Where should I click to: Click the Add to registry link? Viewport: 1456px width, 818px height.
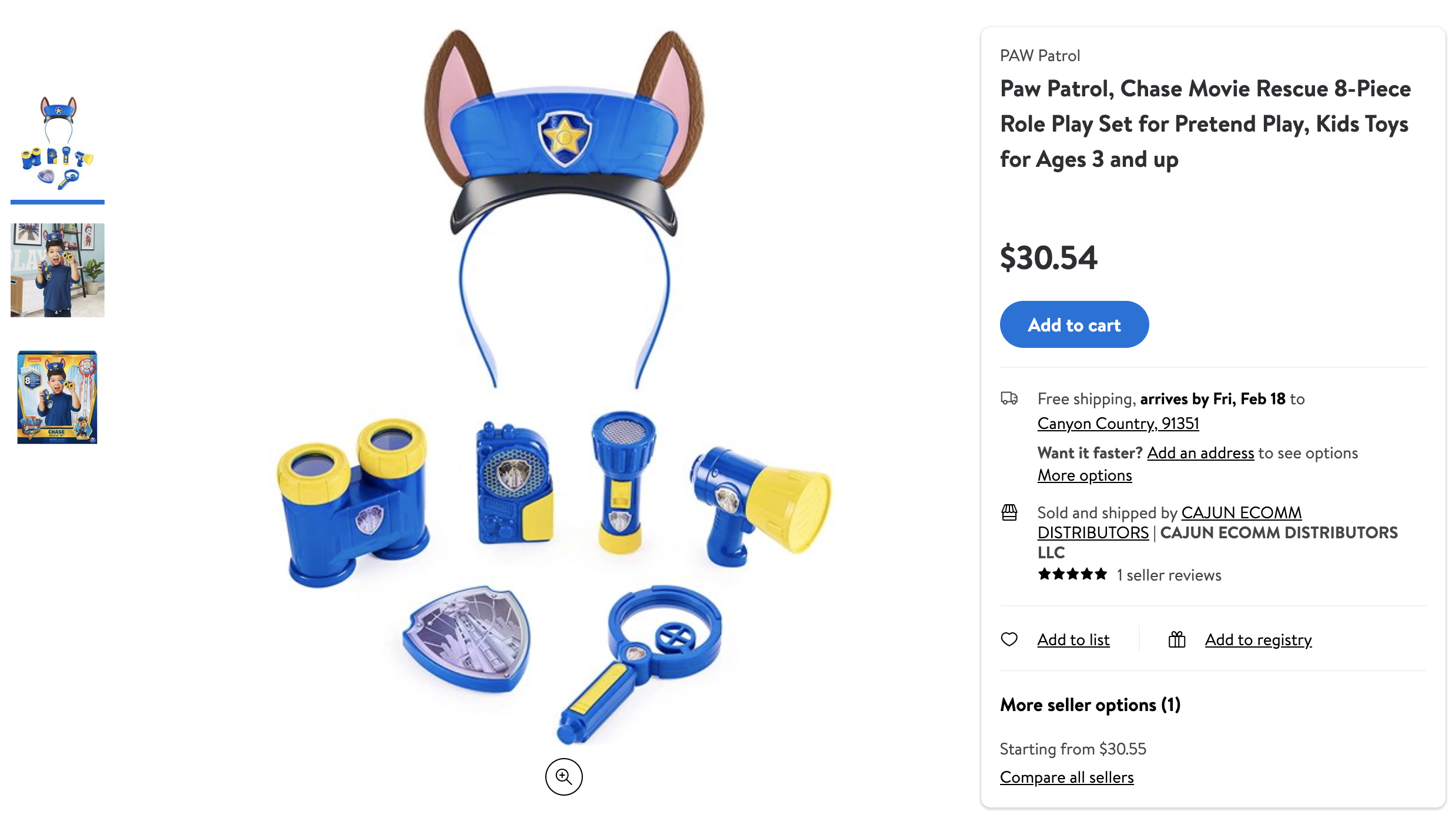(1259, 639)
